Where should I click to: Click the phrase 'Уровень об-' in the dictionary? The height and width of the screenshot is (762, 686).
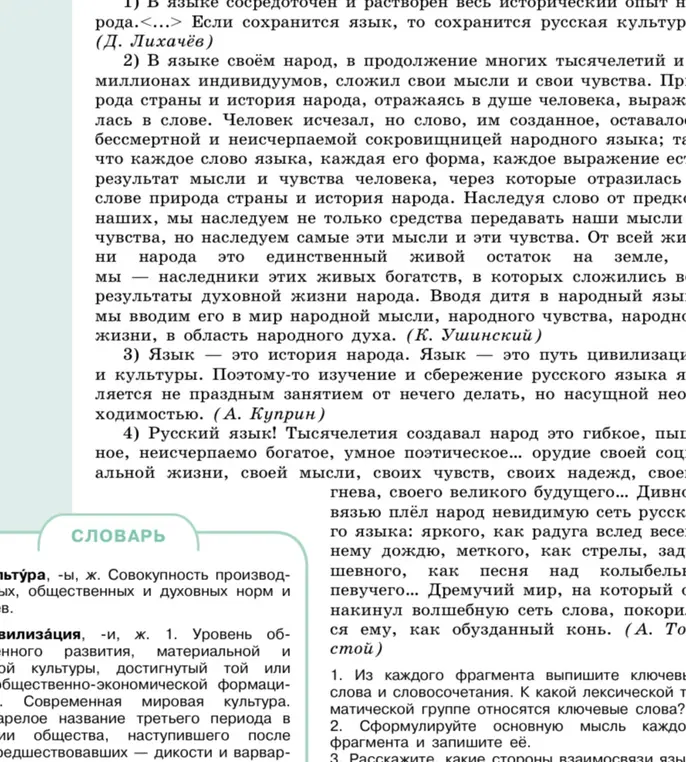click(x=240, y=635)
